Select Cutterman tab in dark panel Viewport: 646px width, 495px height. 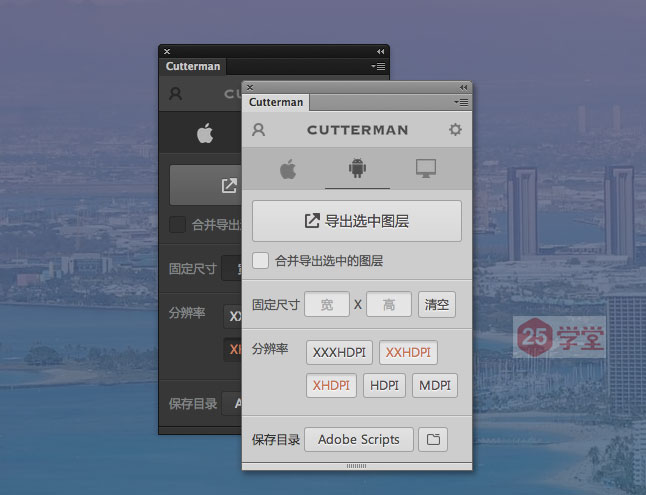[x=193, y=66]
